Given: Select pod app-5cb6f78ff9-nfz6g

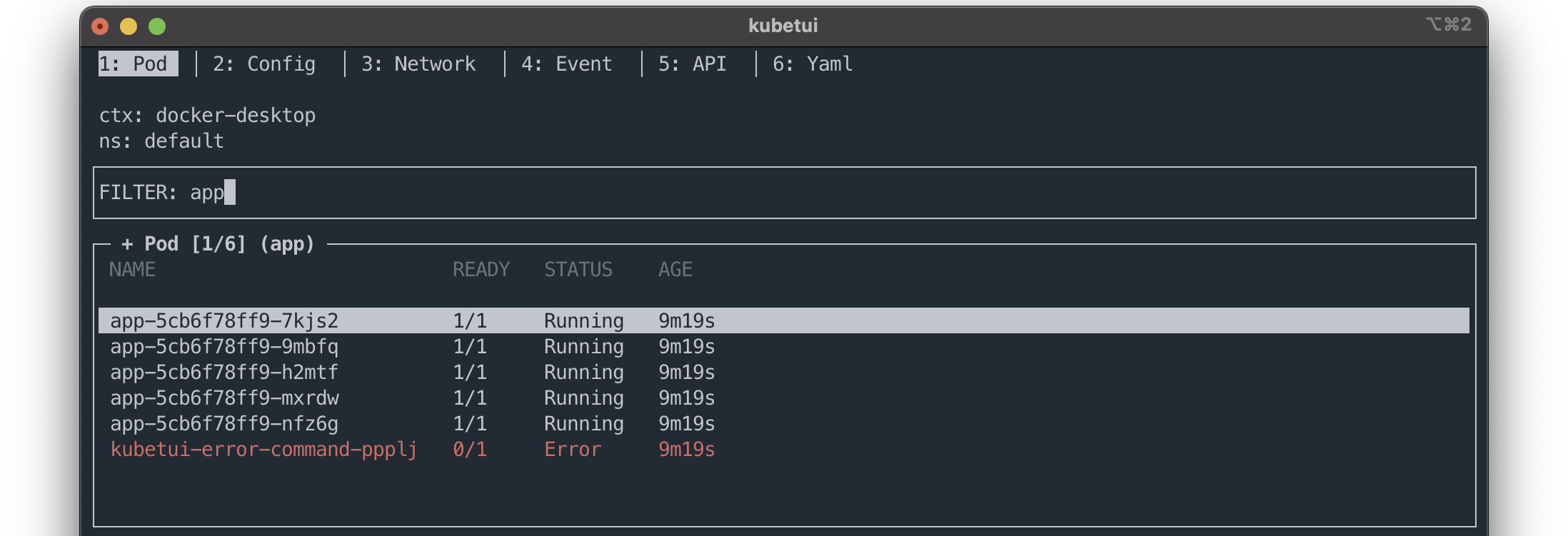Looking at the screenshot, I should (x=784, y=423).
